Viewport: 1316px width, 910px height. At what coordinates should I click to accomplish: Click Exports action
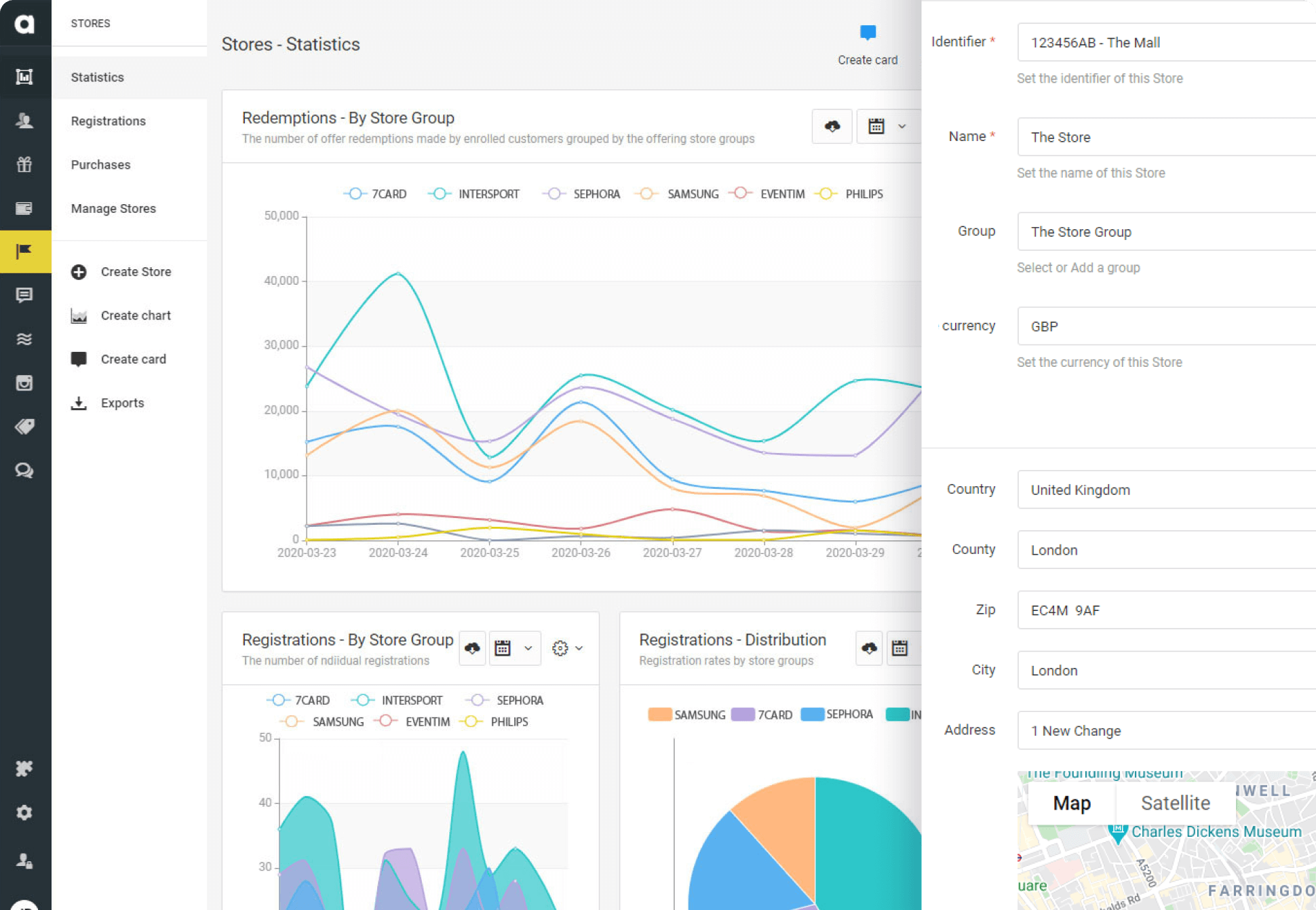tap(107, 403)
